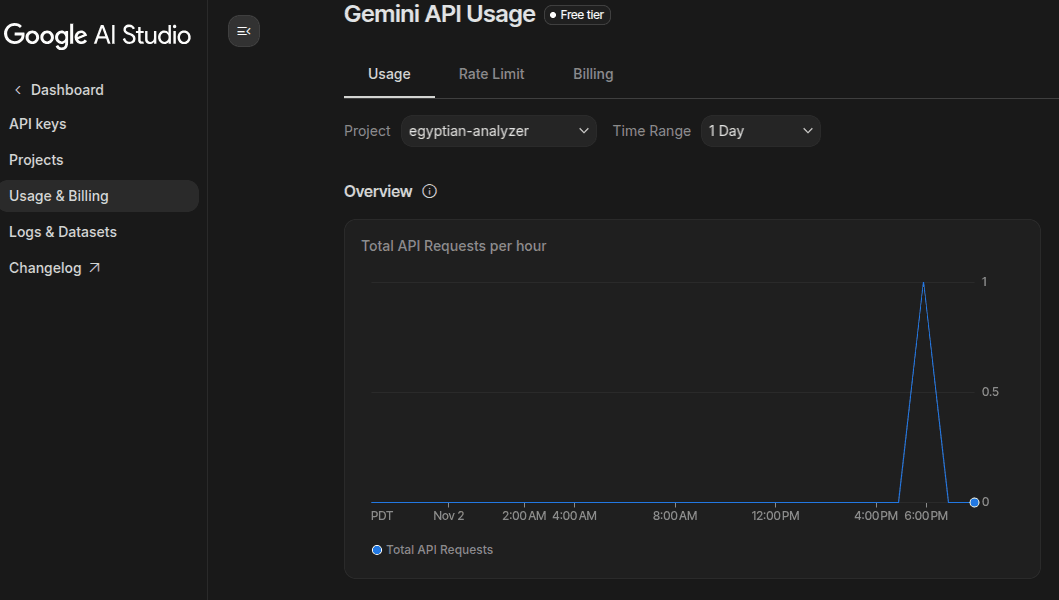Click the info icon next to Overview
The width and height of the screenshot is (1059, 600).
click(x=430, y=191)
